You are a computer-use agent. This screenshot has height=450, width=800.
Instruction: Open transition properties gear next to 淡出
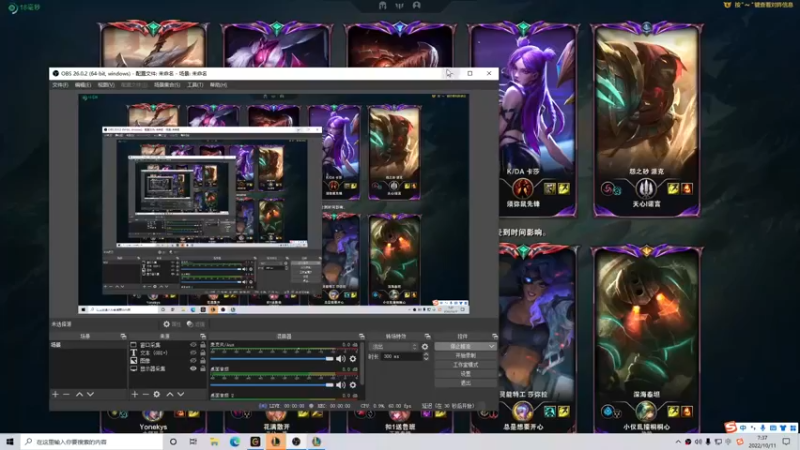[425, 346]
